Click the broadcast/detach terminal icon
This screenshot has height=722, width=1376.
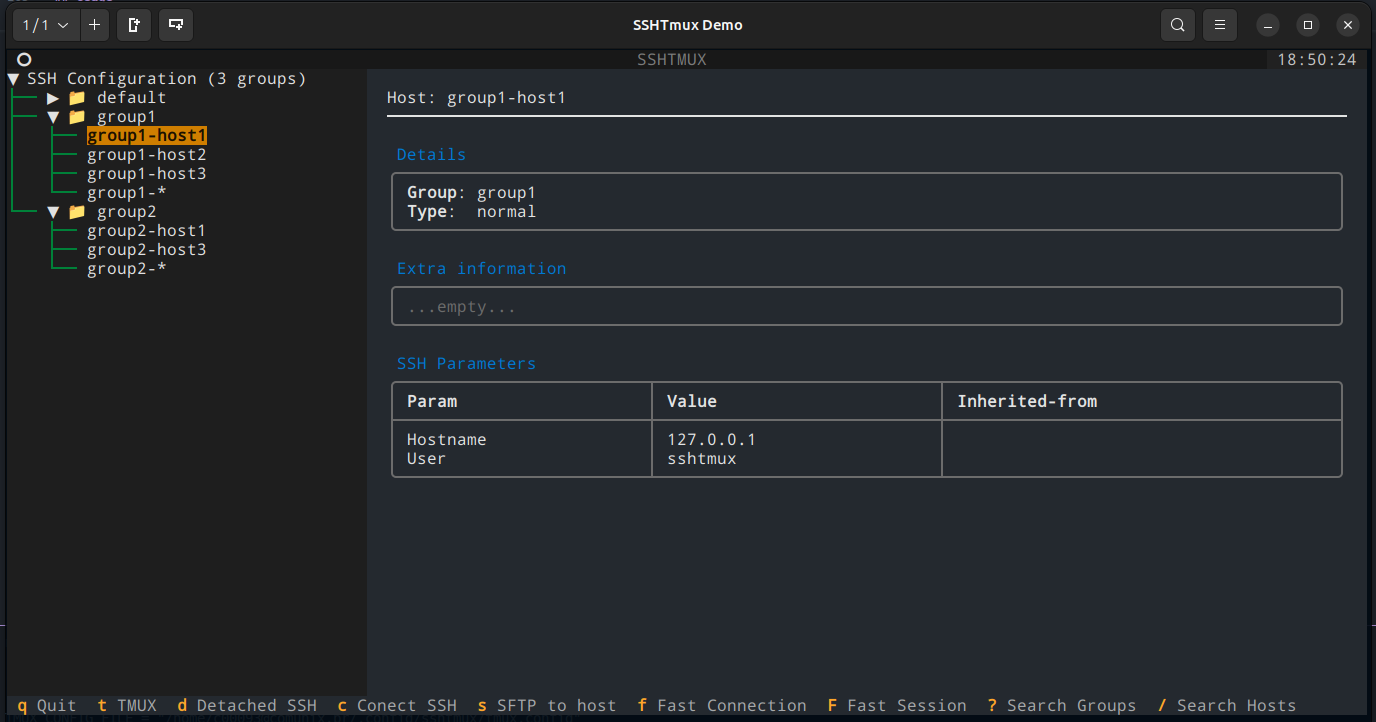tap(176, 25)
